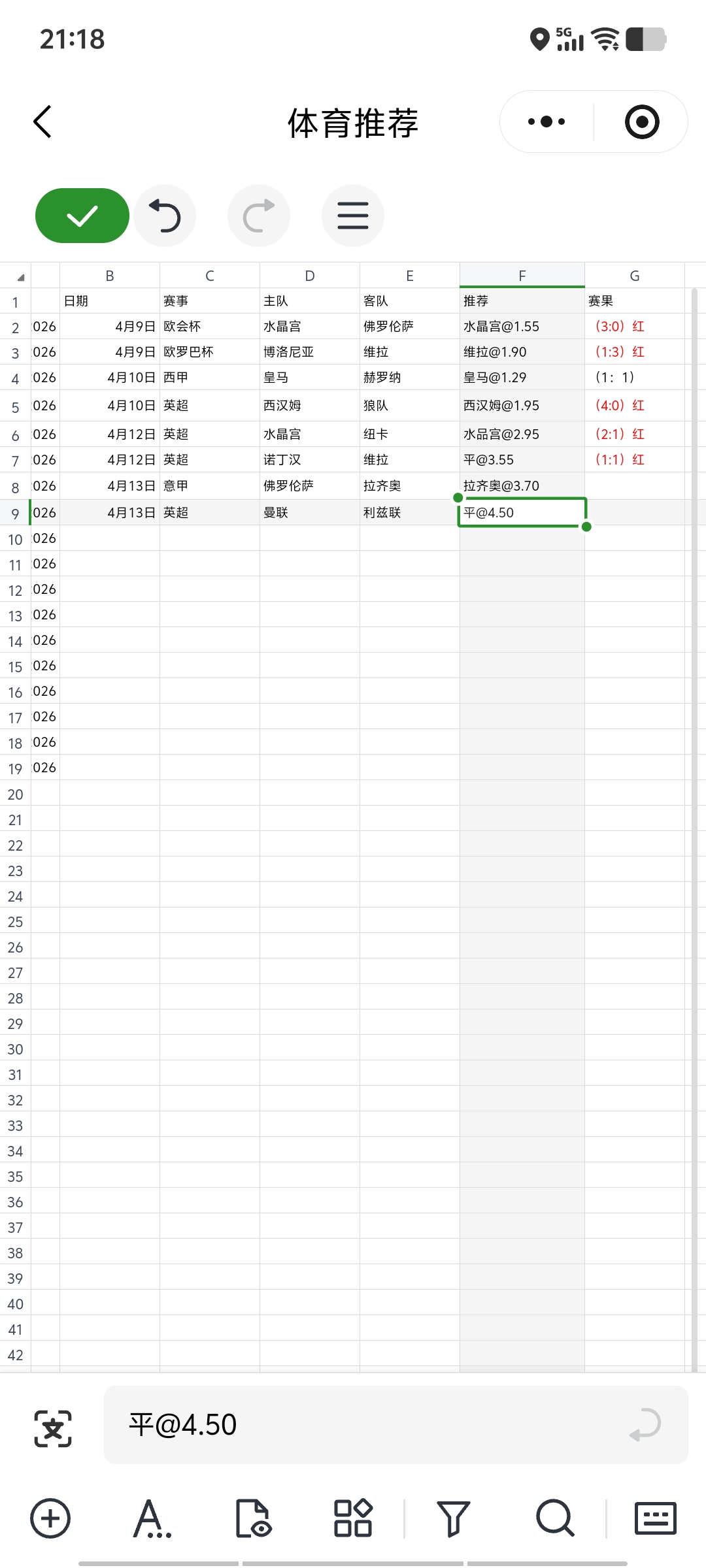706x1568 pixels.
Task: Tap the line-break enter arrow in the input bar
Action: [645, 1425]
